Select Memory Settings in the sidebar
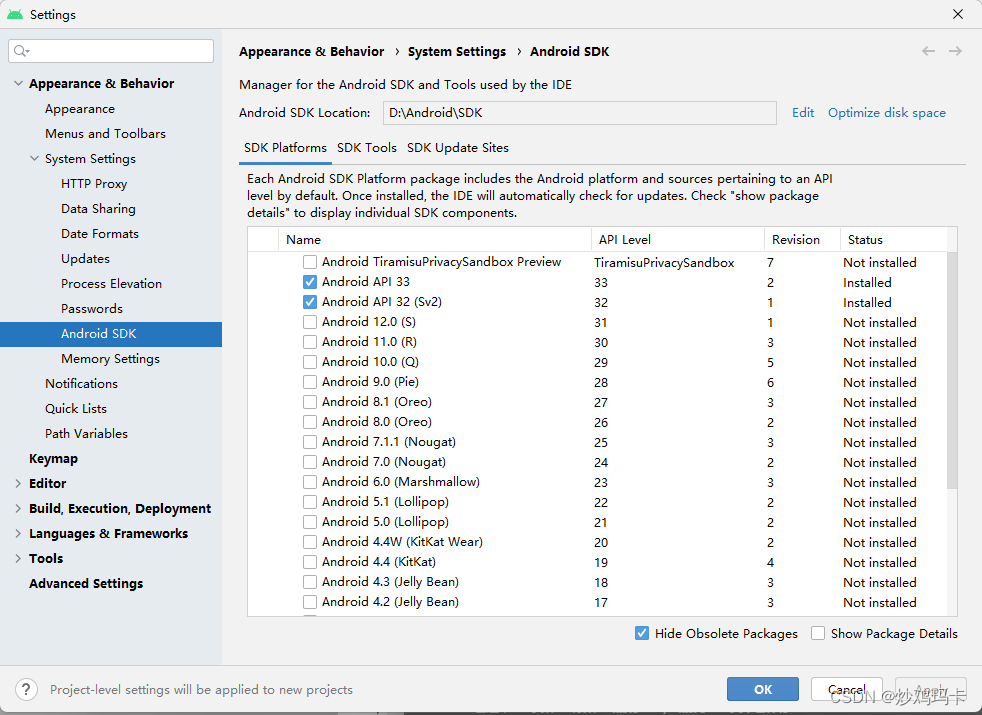 pos(110,358)
